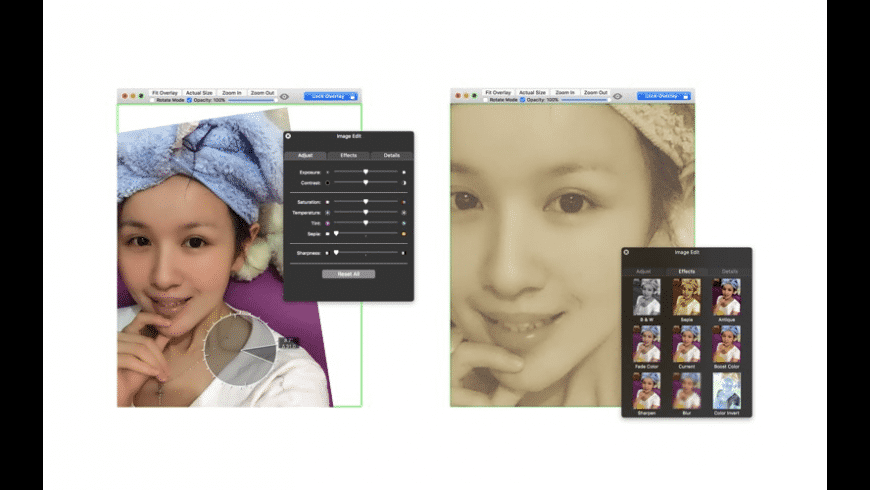The height and width of the screenshot is (490, 870).
Task: Click the warm icon after Temperature slider
Action: coord(404,213)
